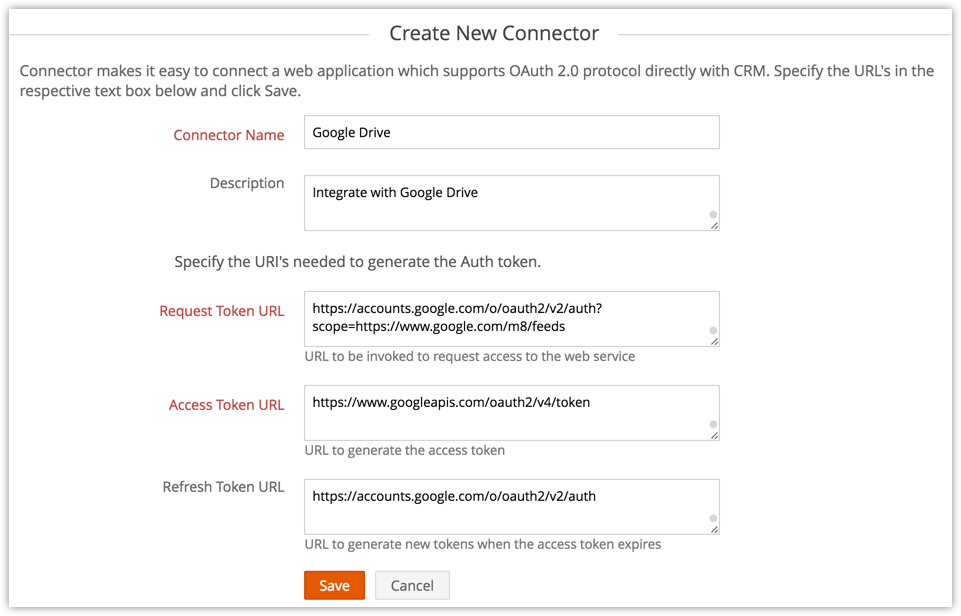Viewport: 961px width, 616px height.
Task: Select the Access Token URL text area
Action: pyautogui.click(x=511, y=413)
